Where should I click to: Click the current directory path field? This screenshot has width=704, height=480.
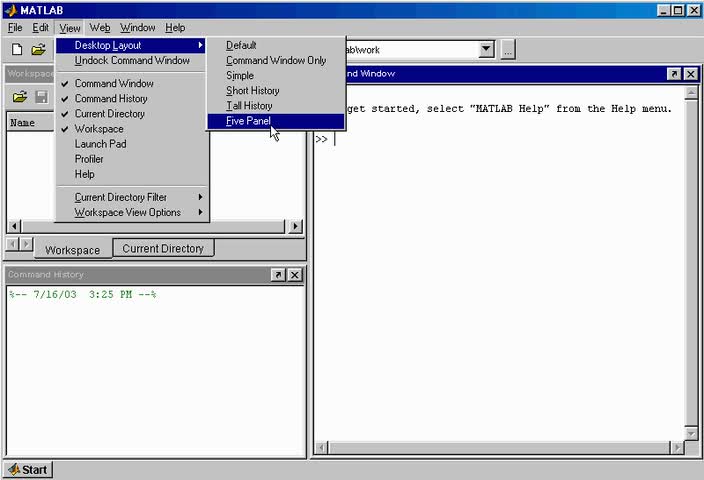[411, 50]
